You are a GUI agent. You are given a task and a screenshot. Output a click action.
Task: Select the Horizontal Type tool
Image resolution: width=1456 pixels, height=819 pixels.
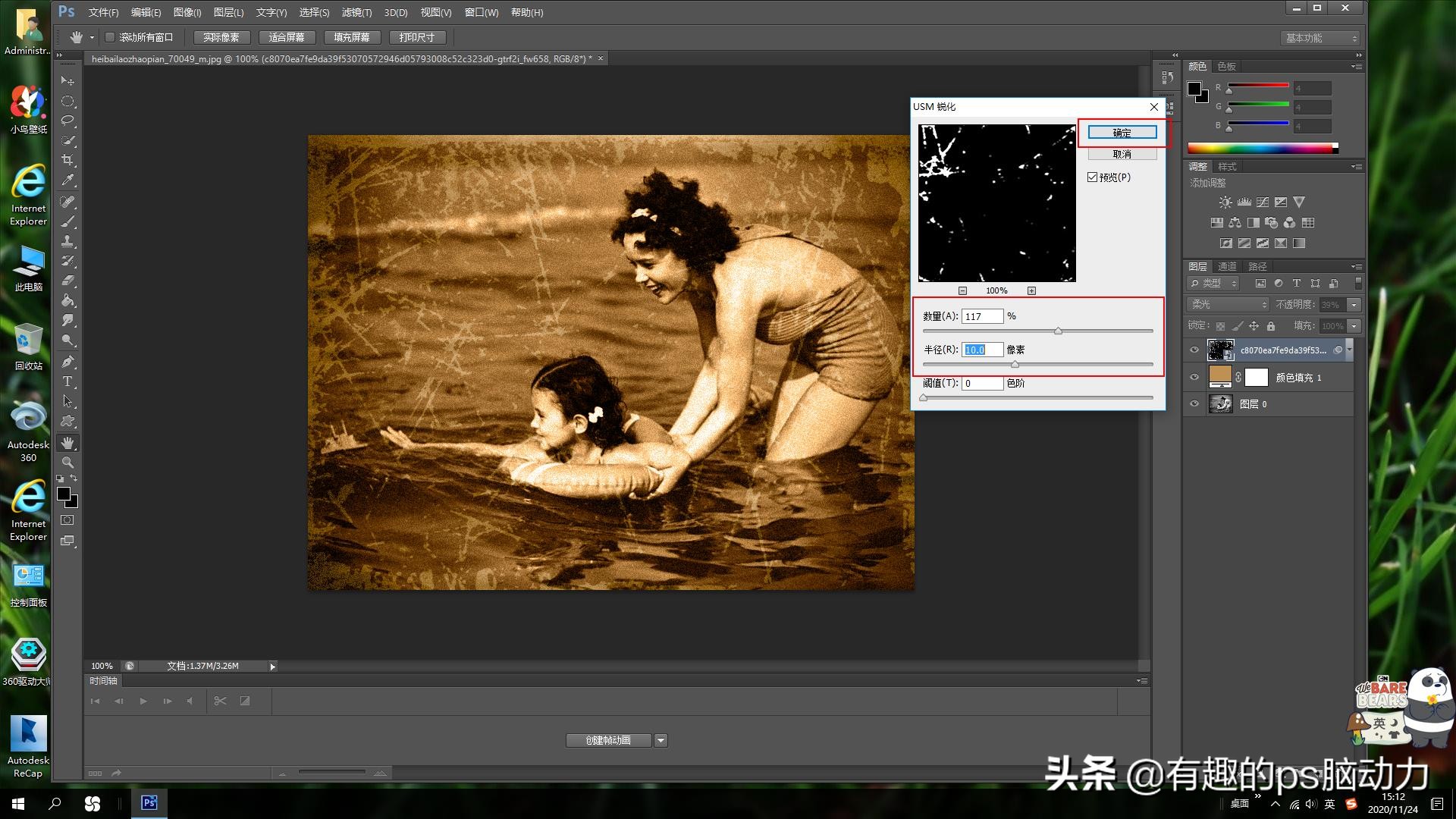67,381
